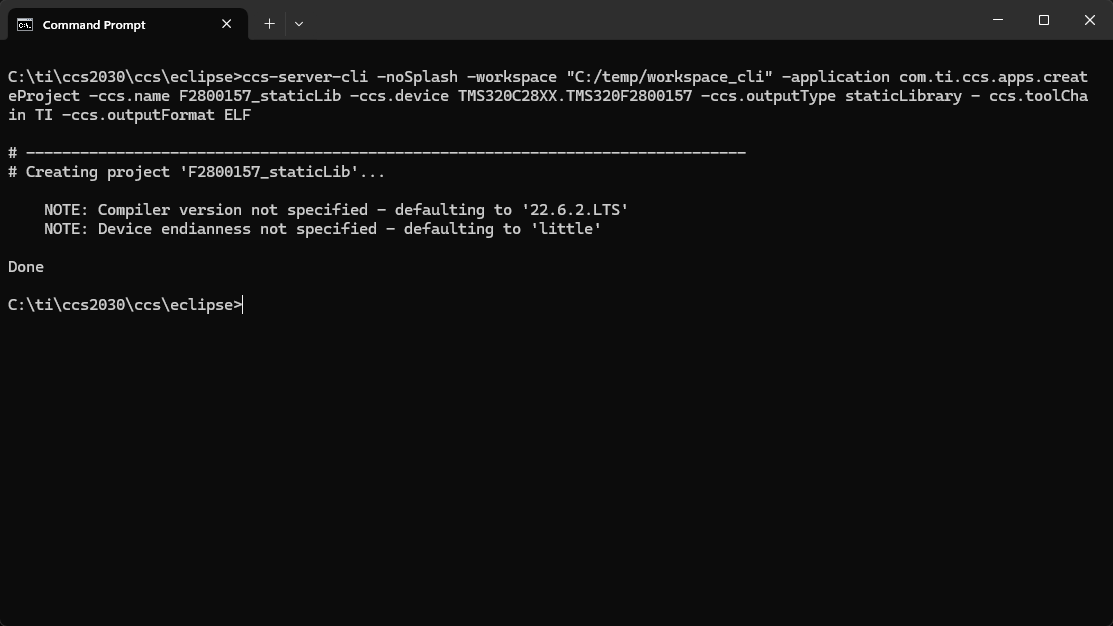Open a new tab with plus icon
Screen dimensions: 1113x626
269,24
